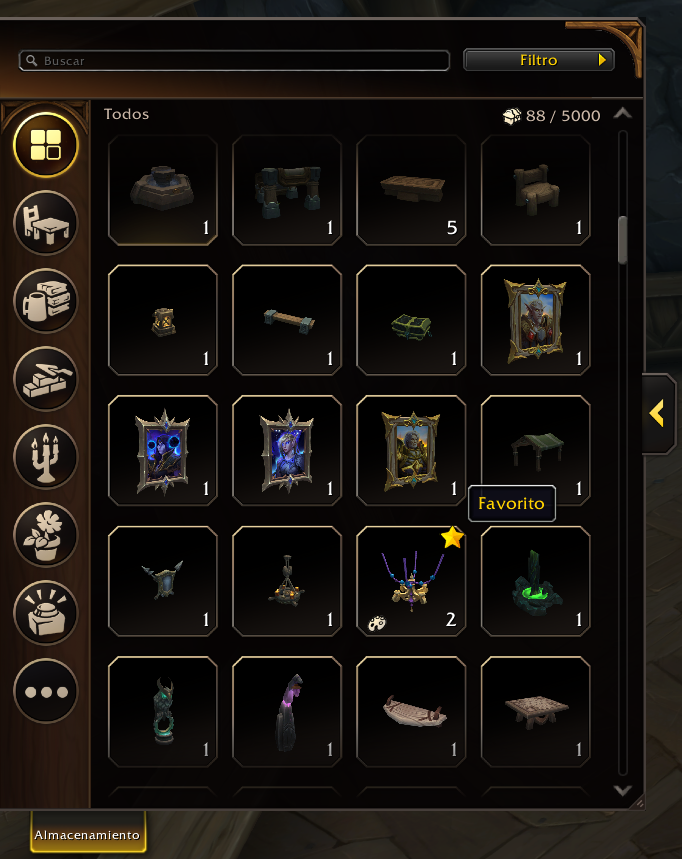This screenshot has height=859, width=682.
Task: Select the blood elf framed portrait
Action: pos(535,320)
